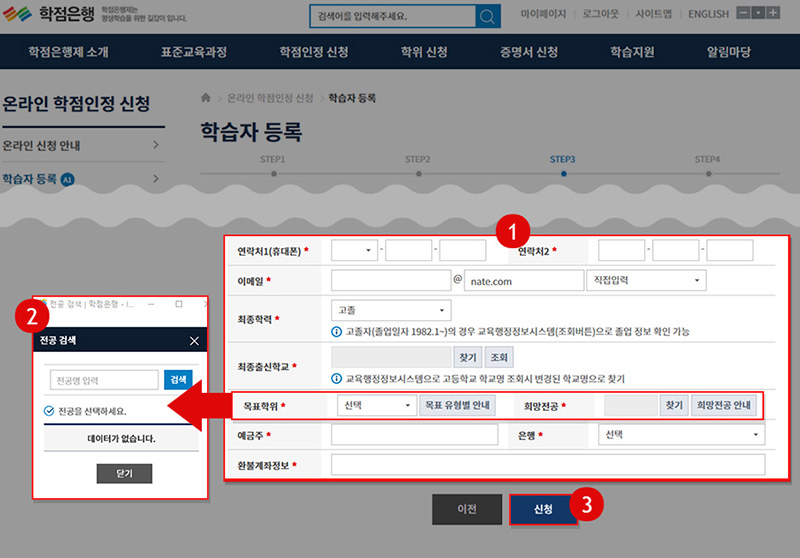This screenshot has width=800, height=558.
Task: Click the home icon in breadcrumb
Action: pyautogui.click(x=207, y=98)
